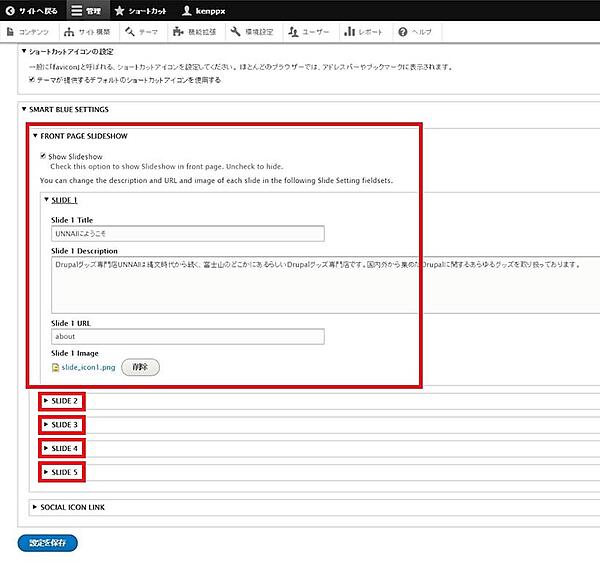
Task: Click the 設定を保存 save button
Action: tap(47, 543)
